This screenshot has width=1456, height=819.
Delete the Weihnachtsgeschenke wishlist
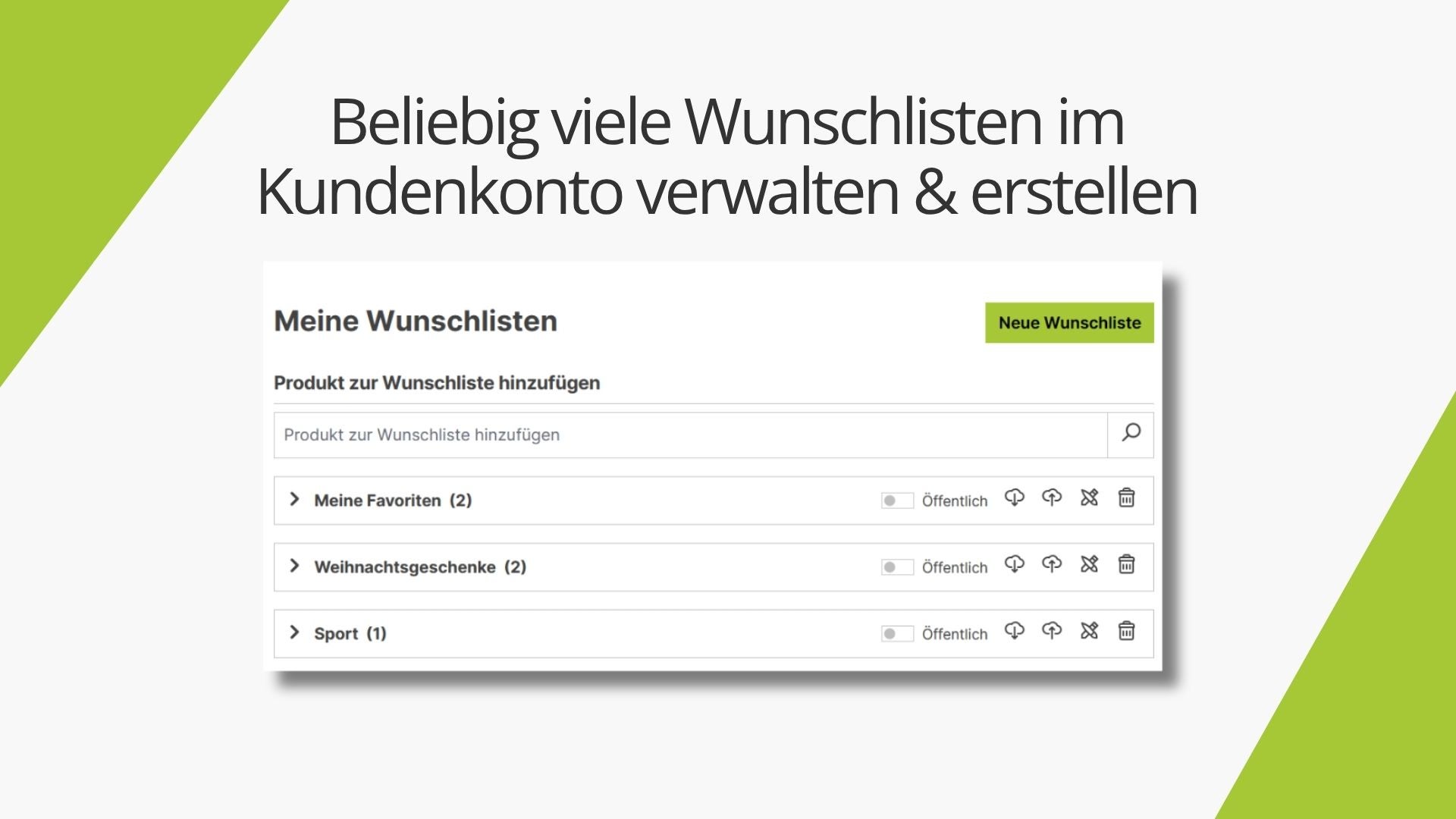pyautogui.click(x=1127, y=564)
